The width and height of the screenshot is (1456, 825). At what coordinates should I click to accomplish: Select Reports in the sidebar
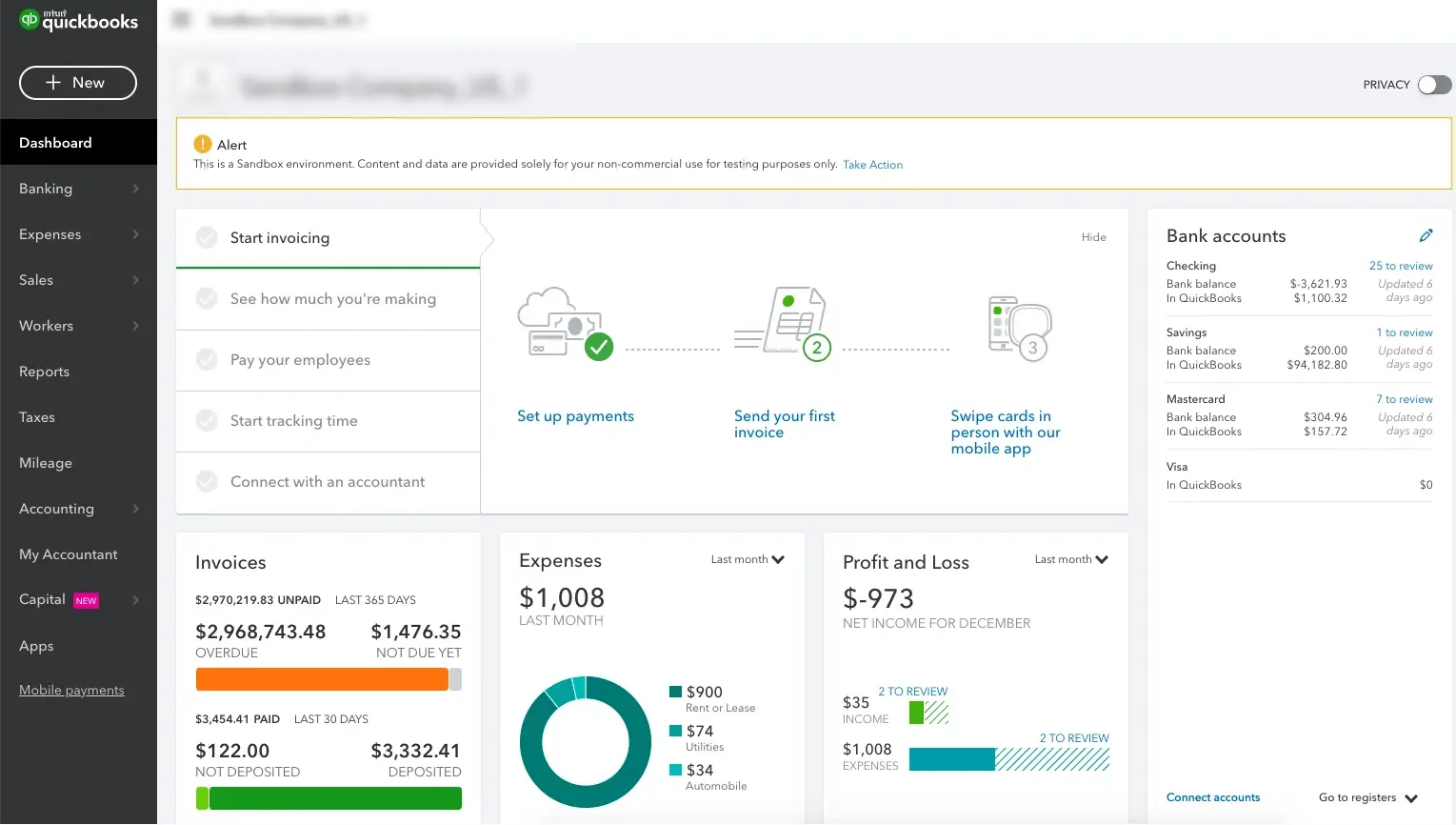click(x=44, y=372)
